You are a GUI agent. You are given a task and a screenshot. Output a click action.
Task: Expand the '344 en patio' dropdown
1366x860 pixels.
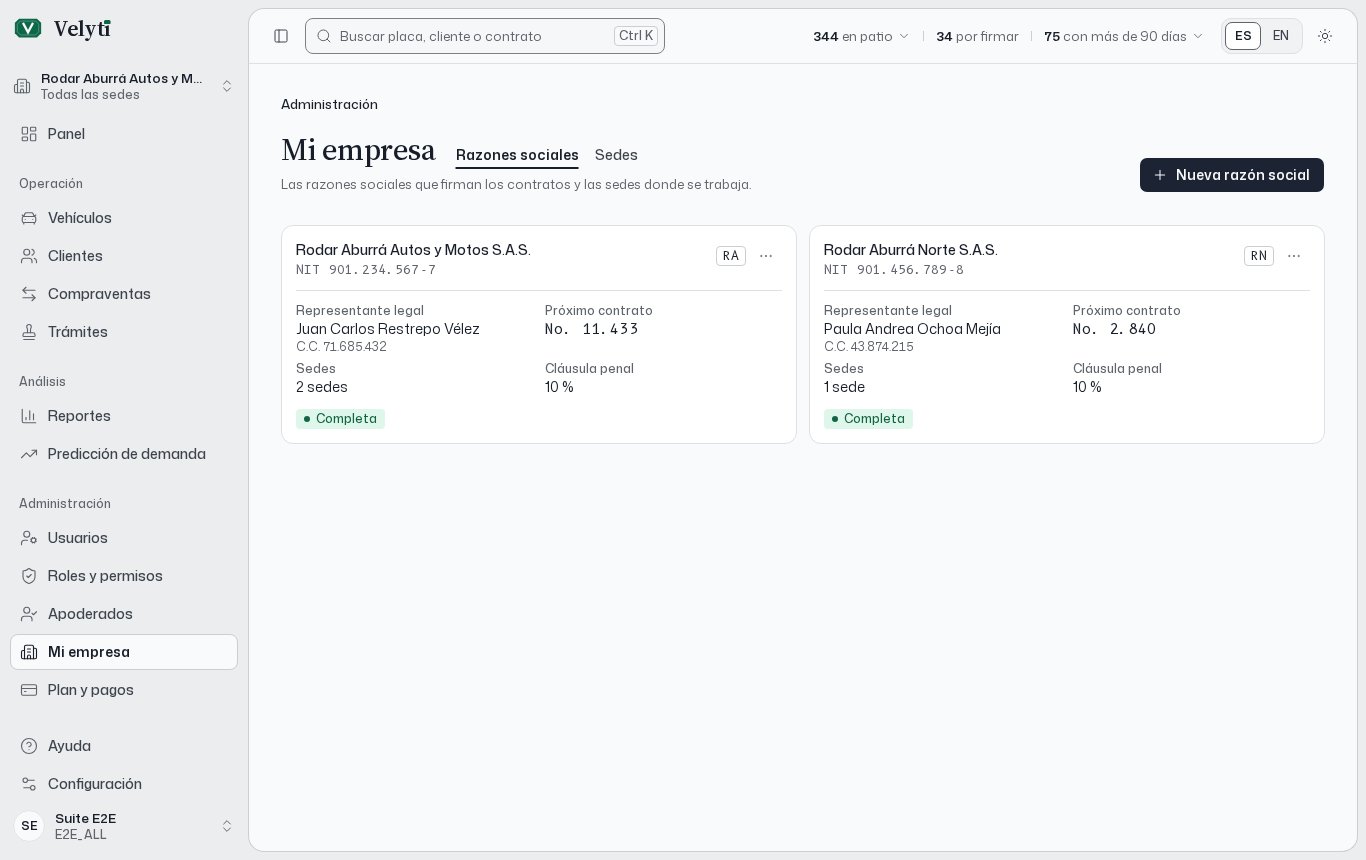(x=861, y=36)
